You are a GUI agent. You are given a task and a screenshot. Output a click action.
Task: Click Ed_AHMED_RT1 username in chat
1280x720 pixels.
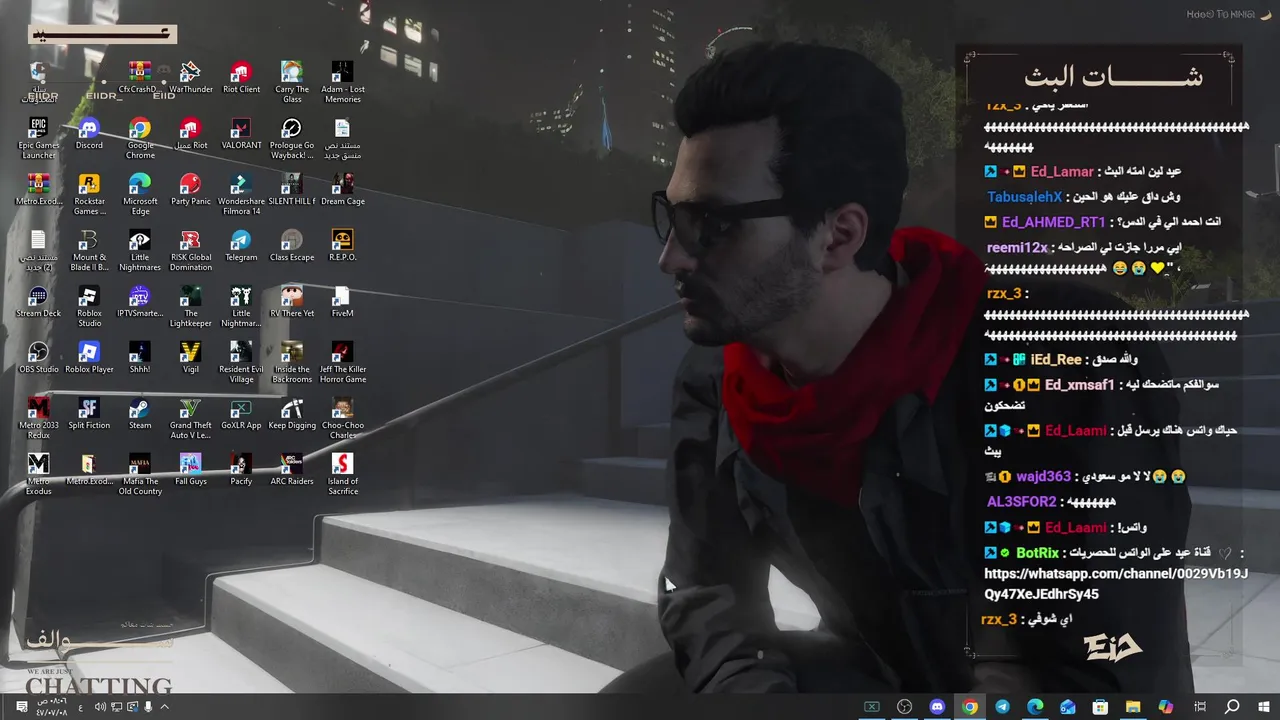click(1054, 222)
